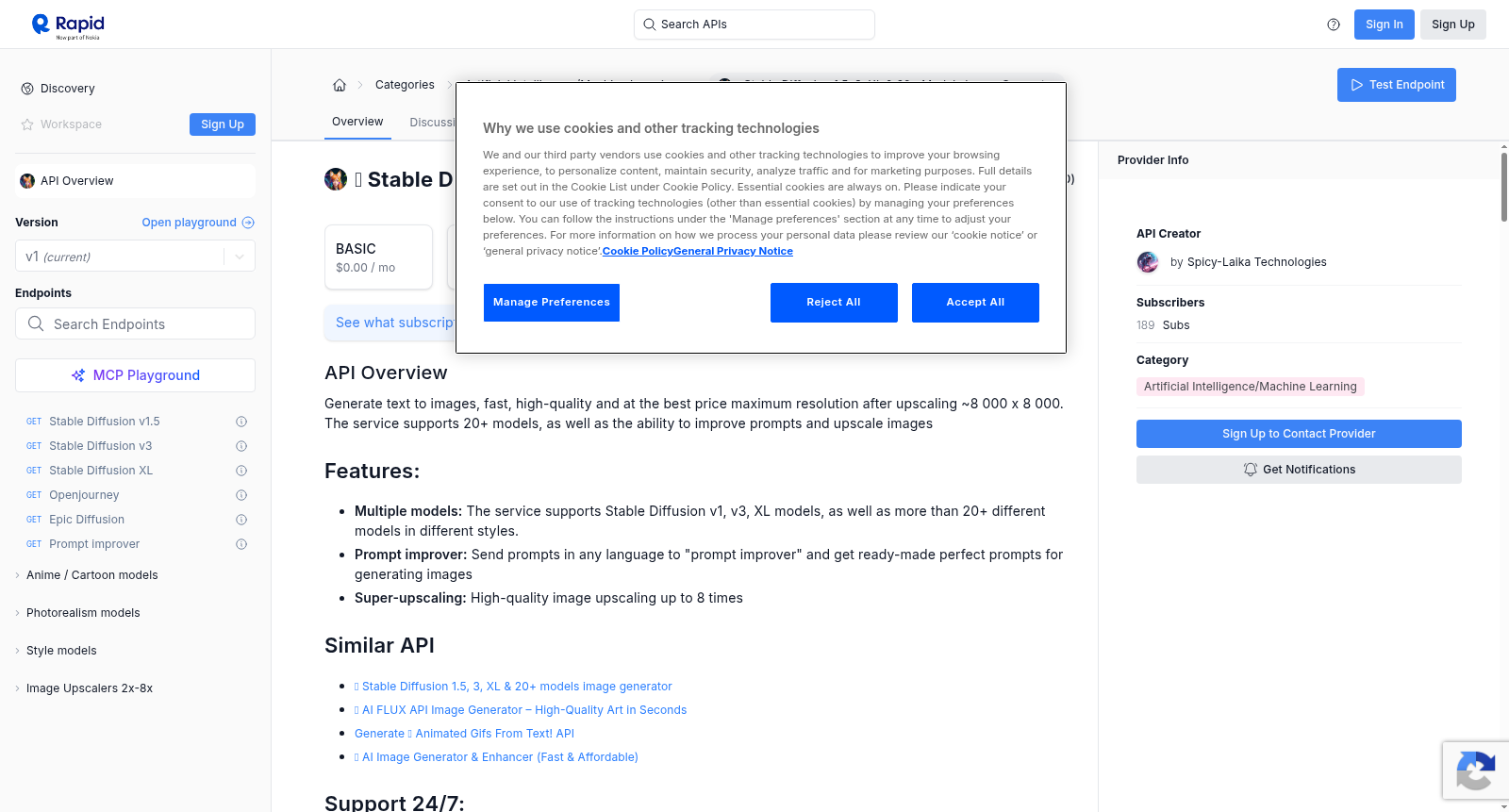Image resolution: width=1509 pixels, height=812 pixels.
Task: Open info icon for Stable Diffusion v1.5
Action: tap(241, 422)
